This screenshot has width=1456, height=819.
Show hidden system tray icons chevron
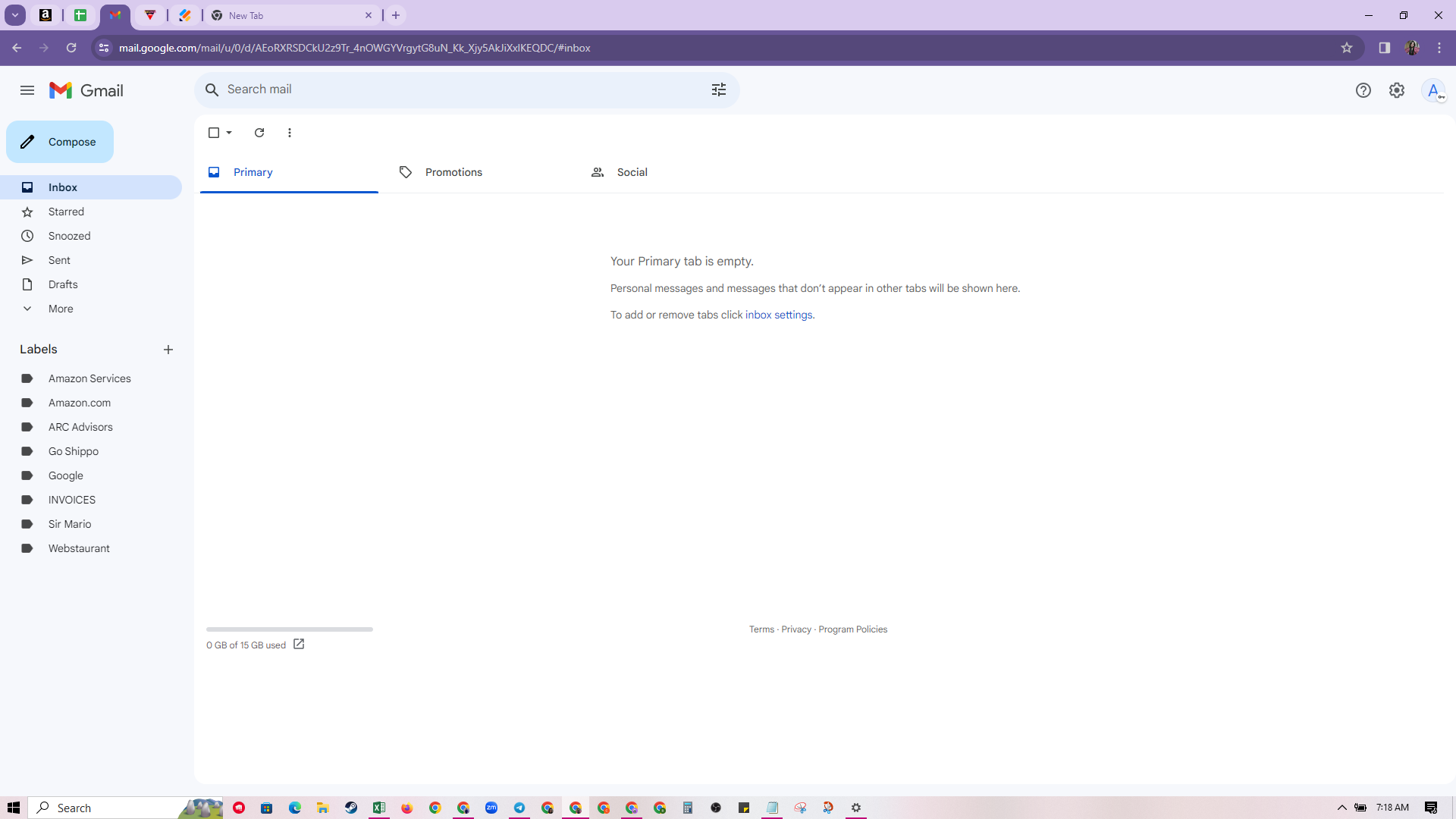point(1341,808)
